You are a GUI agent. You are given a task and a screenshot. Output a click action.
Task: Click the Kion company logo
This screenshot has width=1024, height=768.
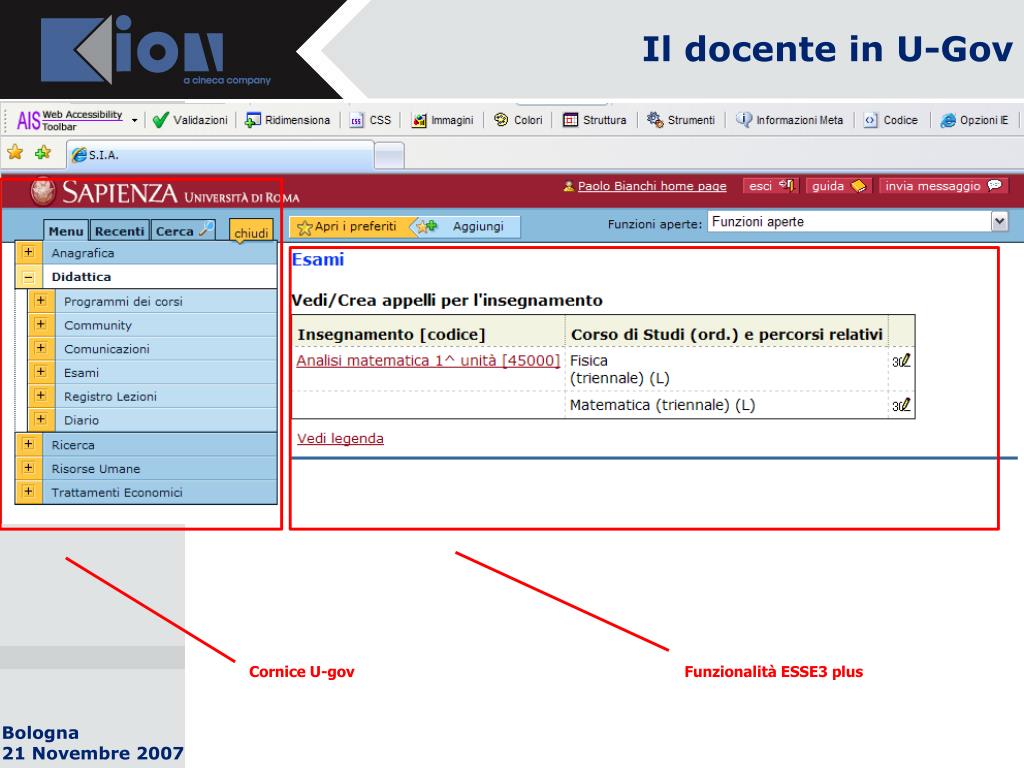coord(155,50)
